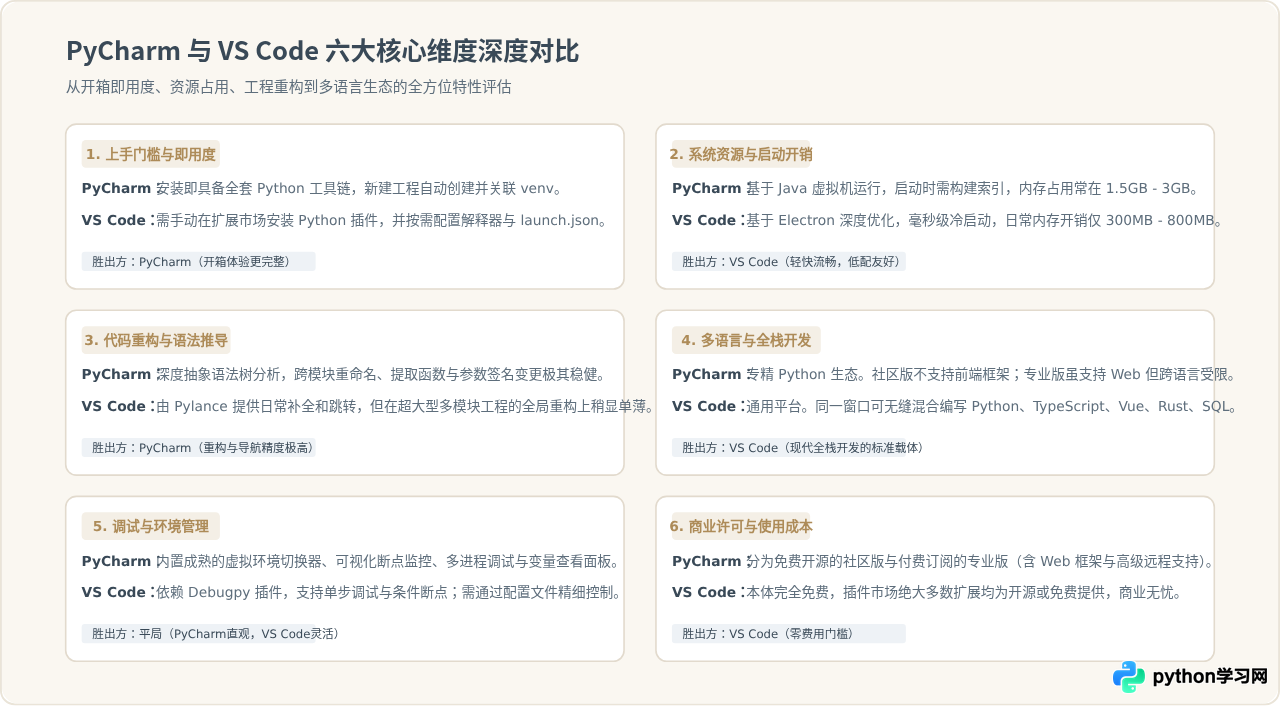Select the heading 3. 代码重构与语法推导

pos(157,340)
